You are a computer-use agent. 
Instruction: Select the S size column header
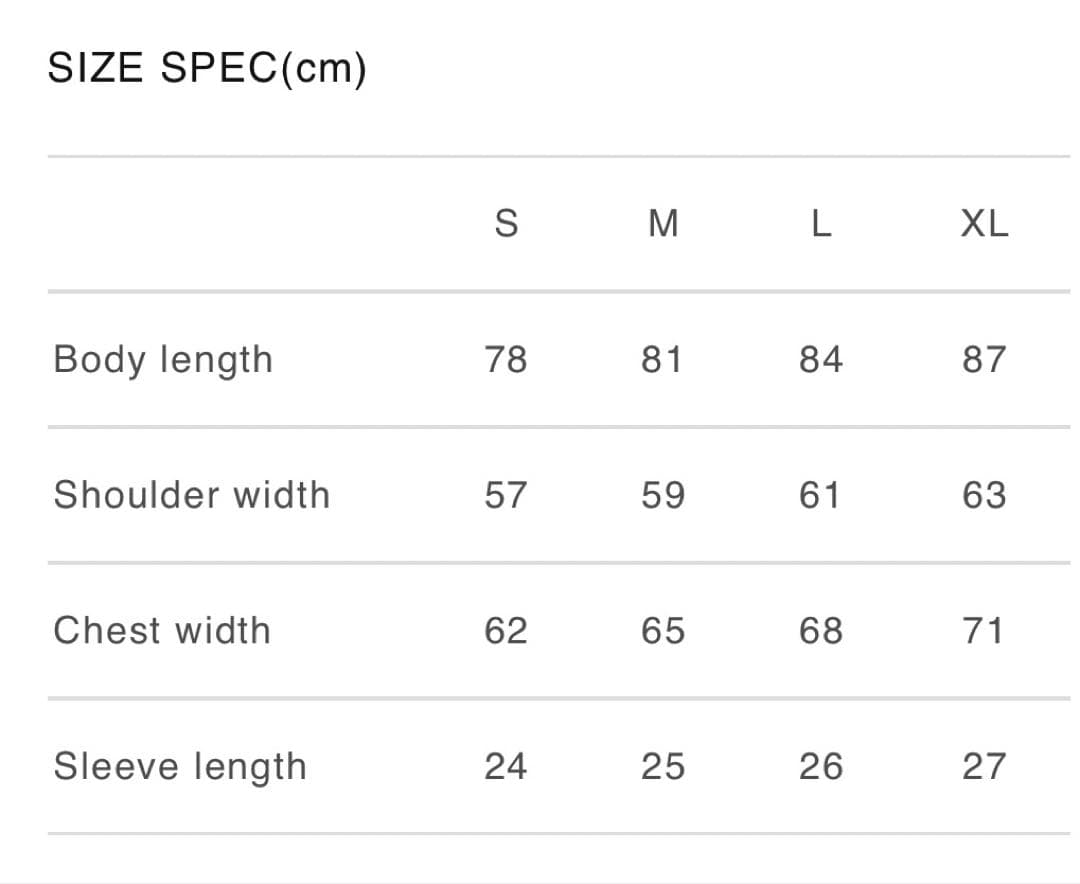[506, 223]
